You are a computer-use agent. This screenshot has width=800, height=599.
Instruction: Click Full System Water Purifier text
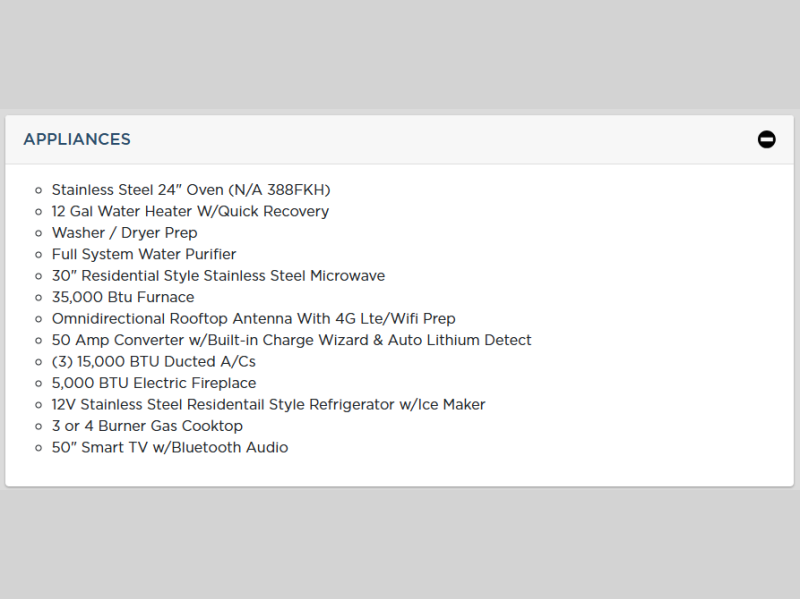coord(144,254)
